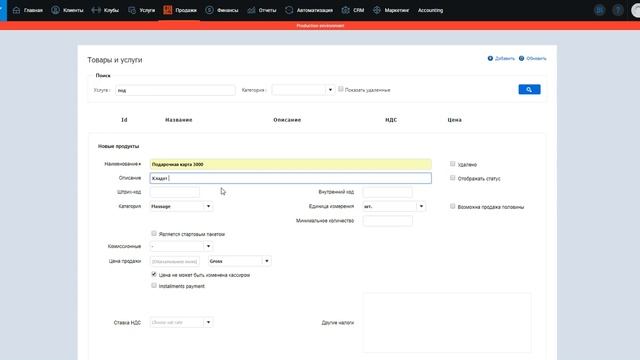Click the Обновить link
This screenshot has height=360, width=640.
click(x=536, y=58)
